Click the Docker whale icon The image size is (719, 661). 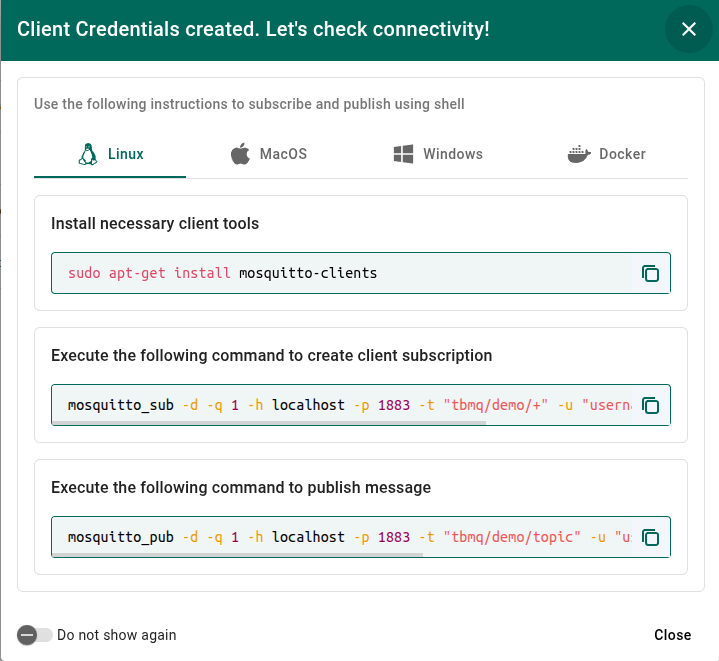tap(579, 154)
